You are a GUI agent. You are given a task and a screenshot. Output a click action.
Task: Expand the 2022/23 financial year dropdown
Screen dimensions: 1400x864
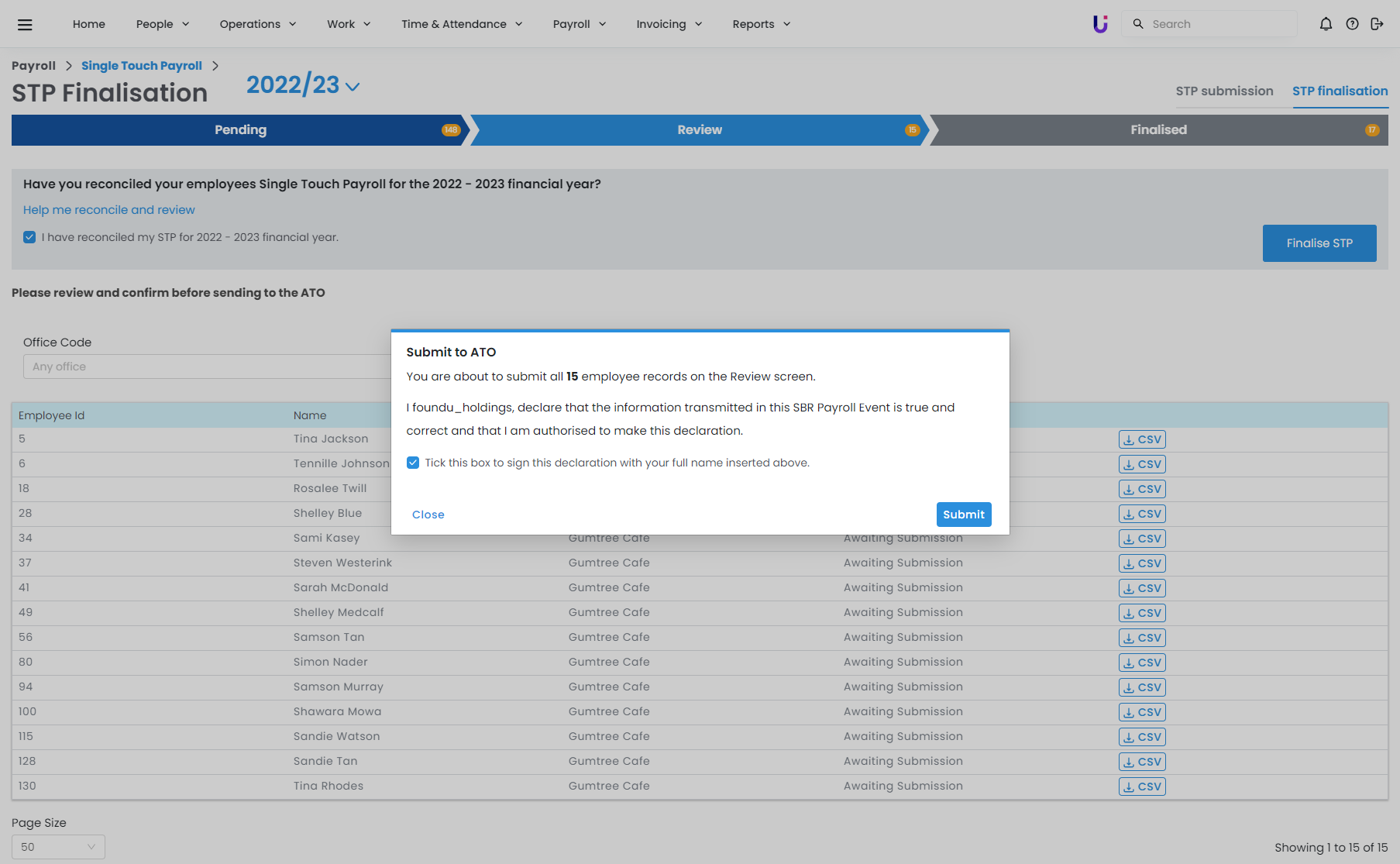tap(303, 85)
